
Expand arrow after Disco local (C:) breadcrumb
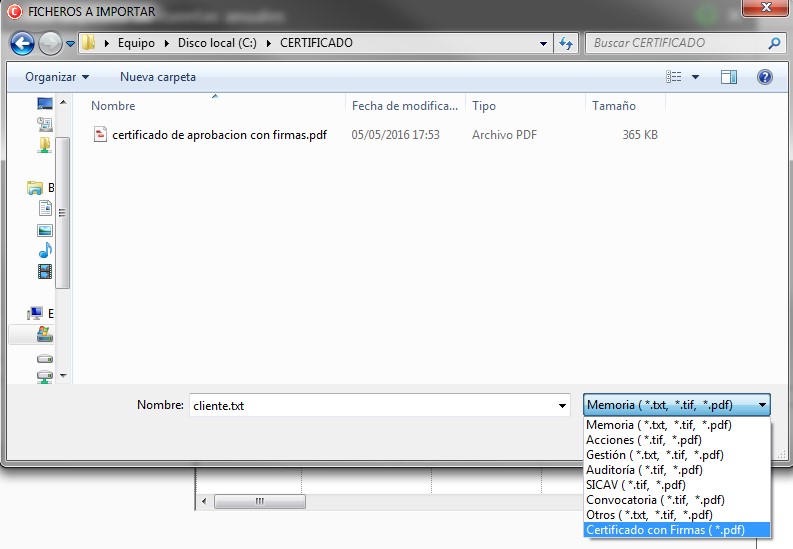[269, 43]
